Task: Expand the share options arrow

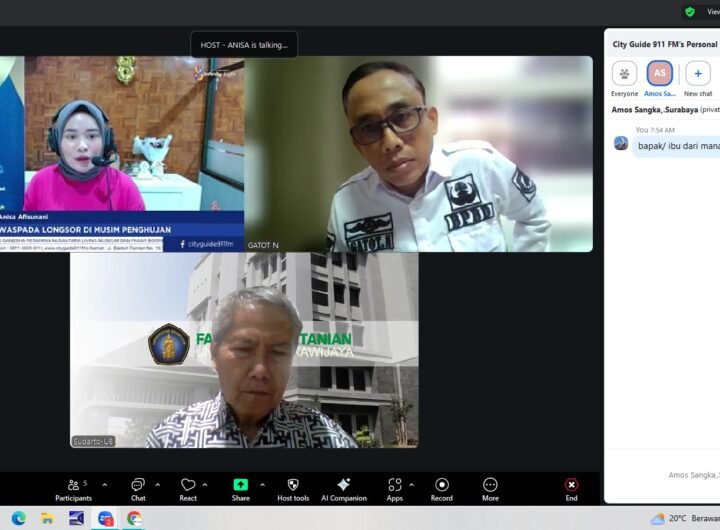Action: tap(262, 485)
